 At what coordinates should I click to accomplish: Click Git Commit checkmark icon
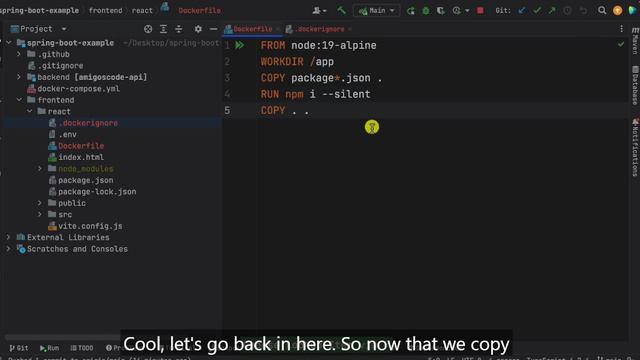click(x=537, y=11)
